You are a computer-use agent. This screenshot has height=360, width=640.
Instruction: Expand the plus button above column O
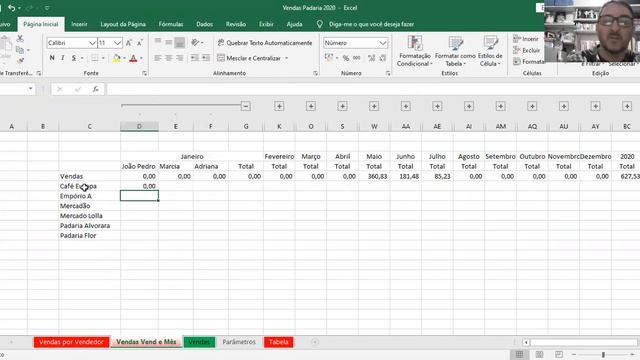click(311, 106)
